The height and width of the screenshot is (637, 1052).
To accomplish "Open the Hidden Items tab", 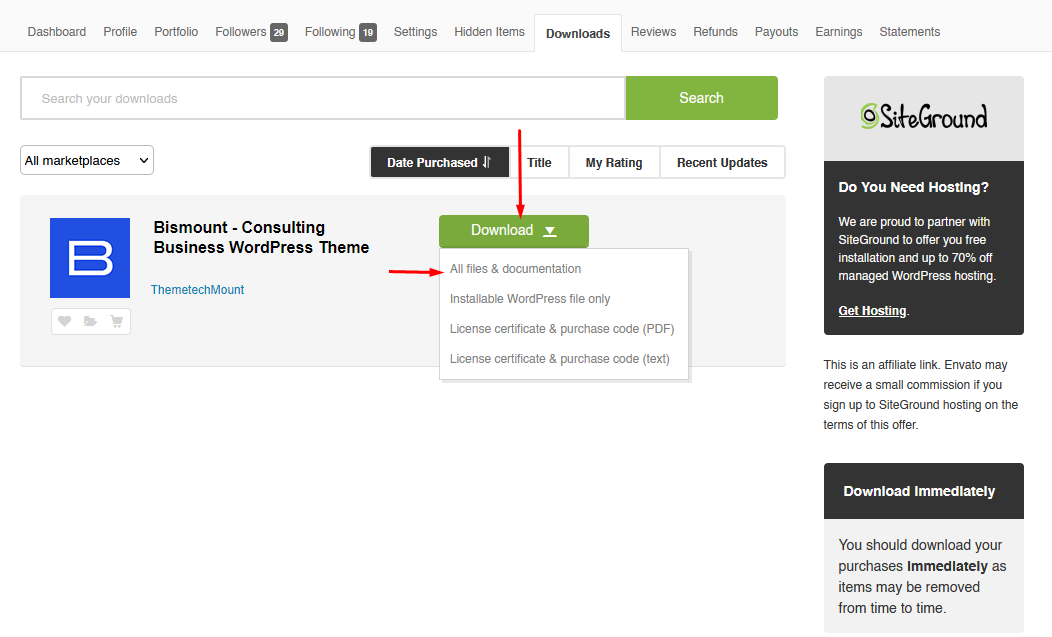I will [489, 32].
